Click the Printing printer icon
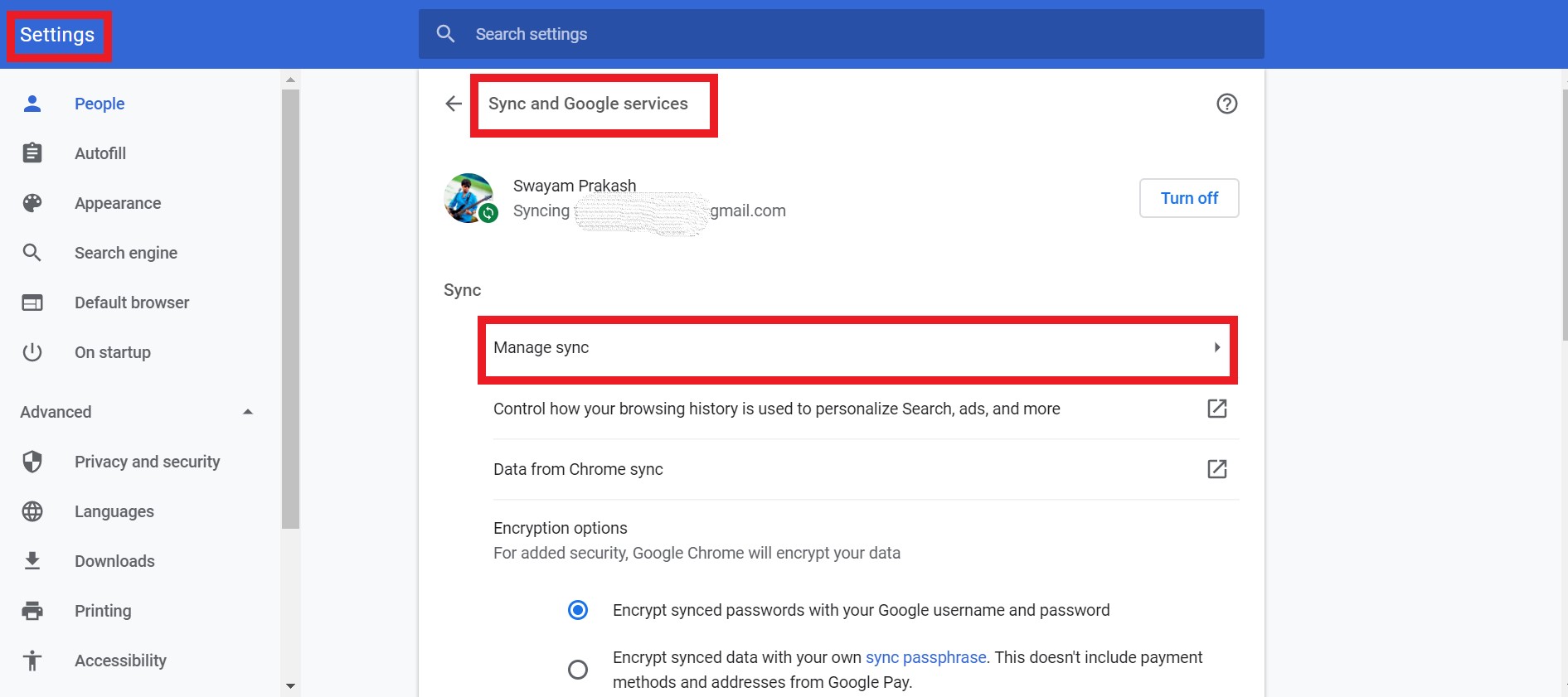1568x697 pixels. pyautogui.click(x=32, y=611)
